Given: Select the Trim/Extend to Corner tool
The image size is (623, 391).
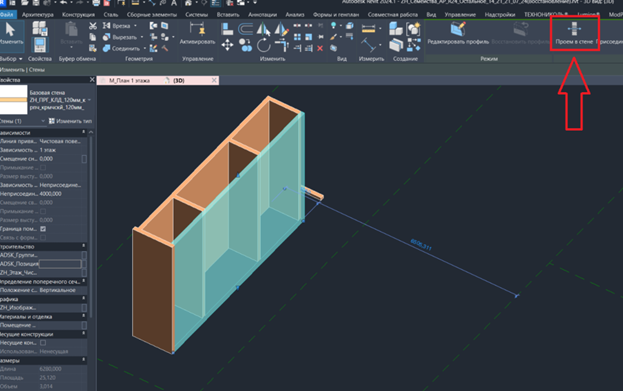Looking at the screenshot, I should [x=281, y=45].
